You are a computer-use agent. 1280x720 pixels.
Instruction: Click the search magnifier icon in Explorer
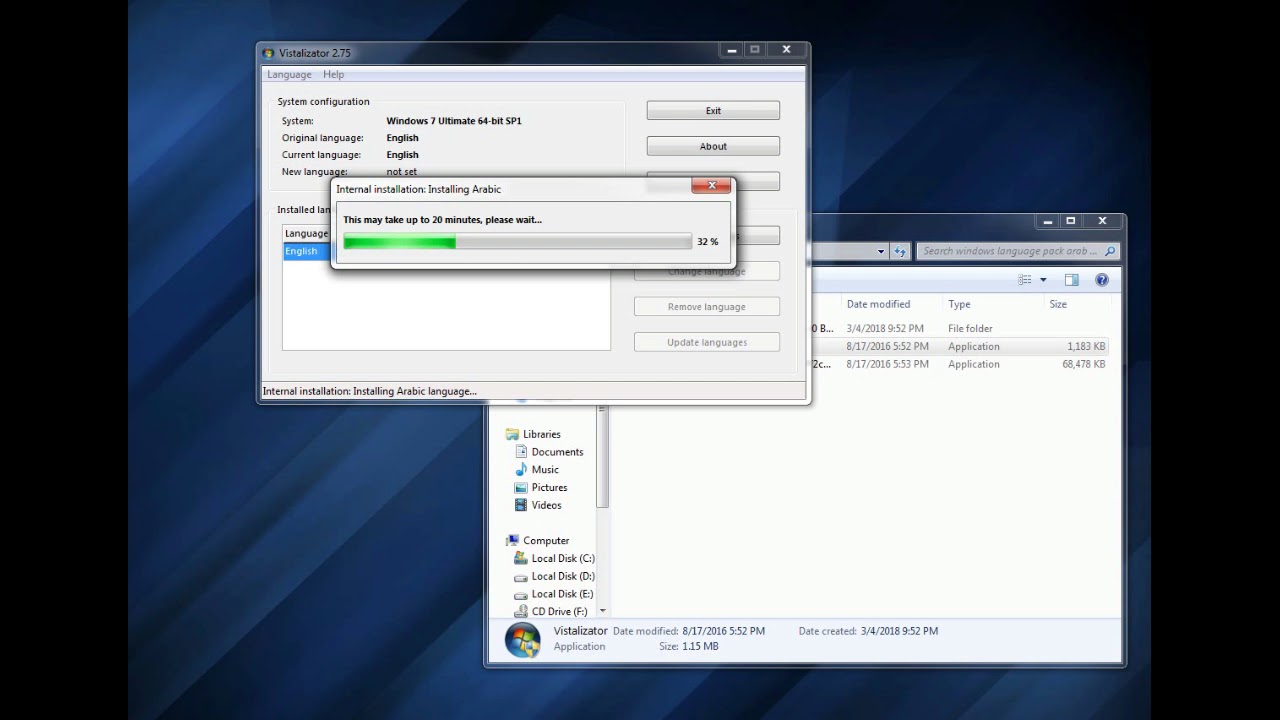pos(1110,251)
